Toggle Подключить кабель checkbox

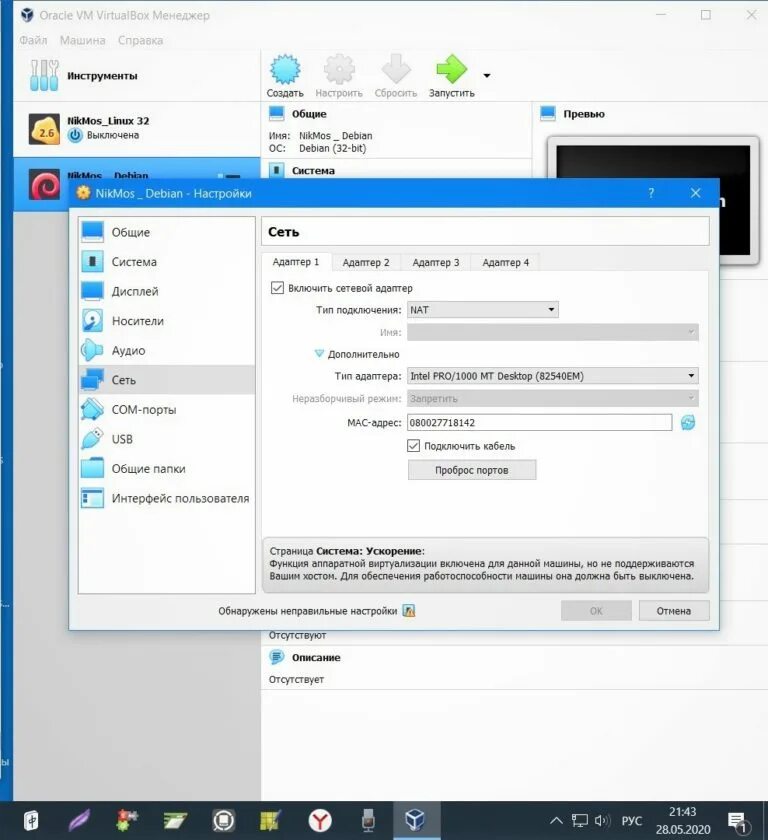click(x=413, y=446)
